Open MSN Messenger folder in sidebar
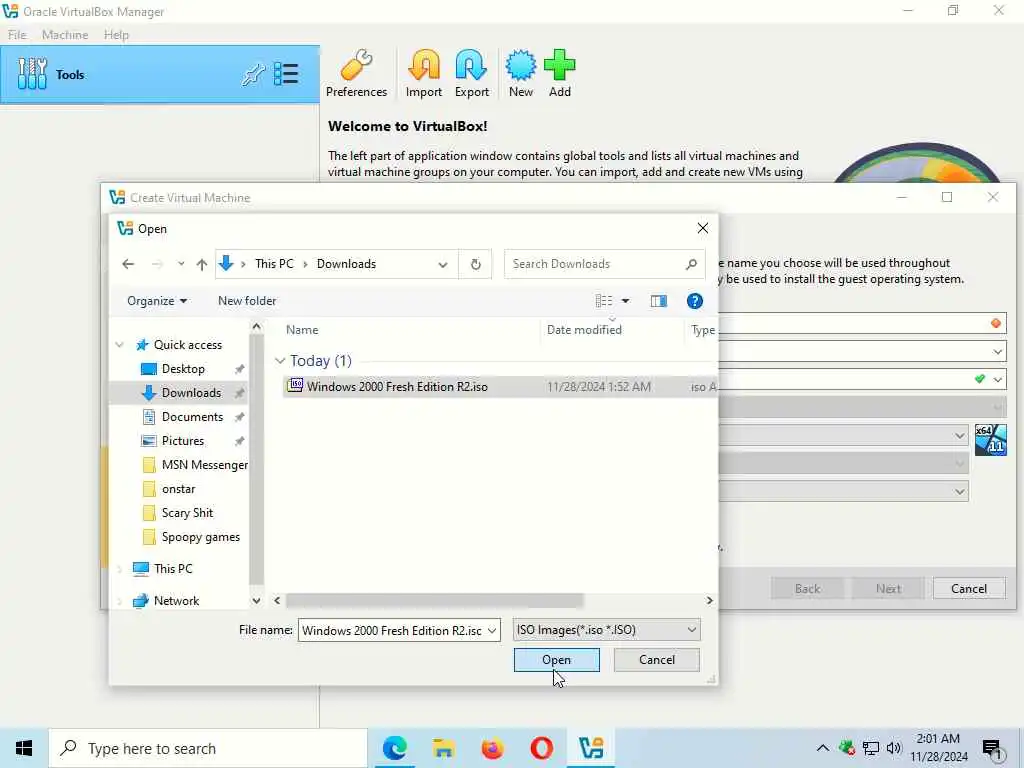Viewport: 1024px width, 768px height. (x=204, y=465)
